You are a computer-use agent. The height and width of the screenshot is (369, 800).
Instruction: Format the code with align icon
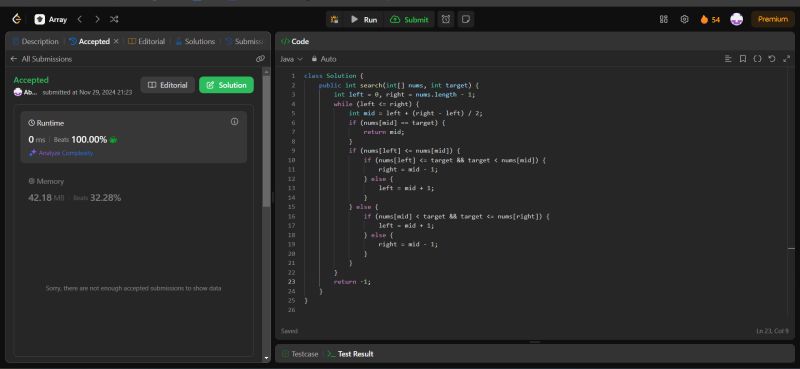728,59
